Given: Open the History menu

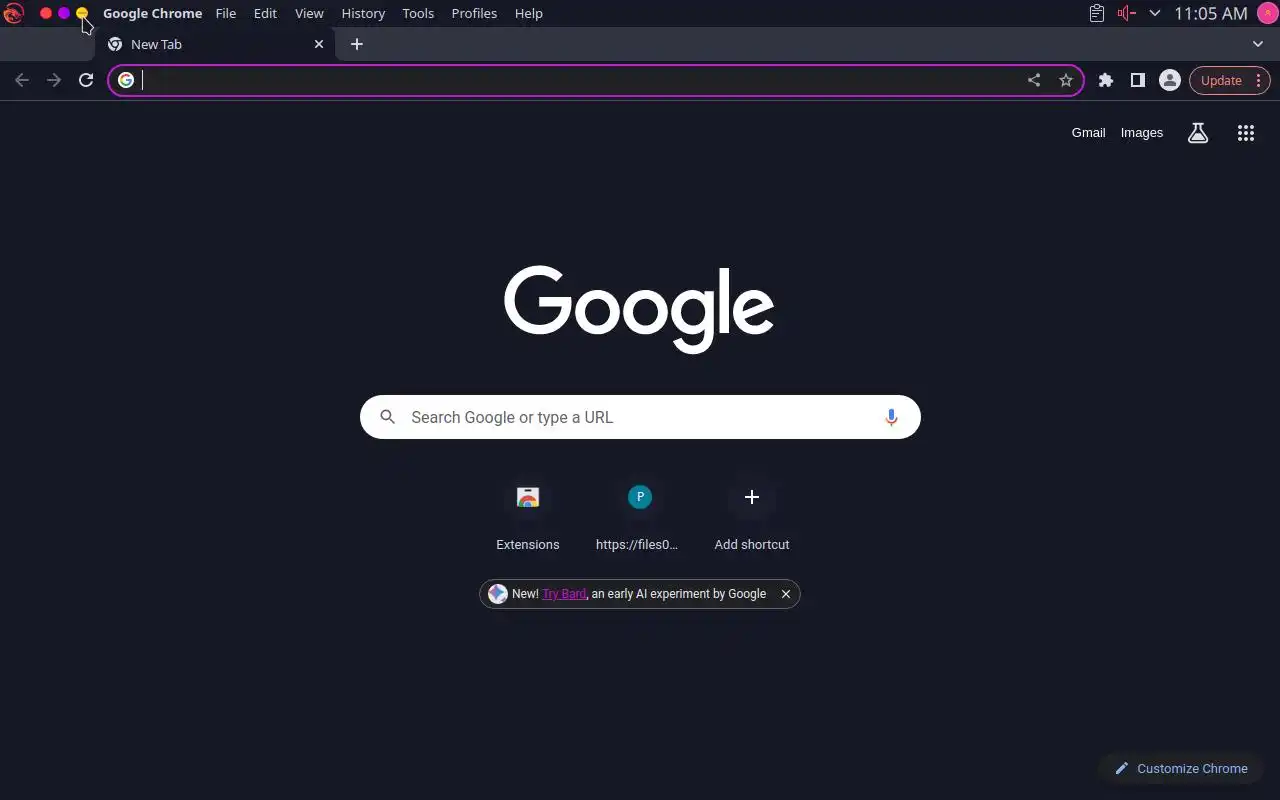Looking at the screenshot, I should pyautogui.click(x=363, y=13).
